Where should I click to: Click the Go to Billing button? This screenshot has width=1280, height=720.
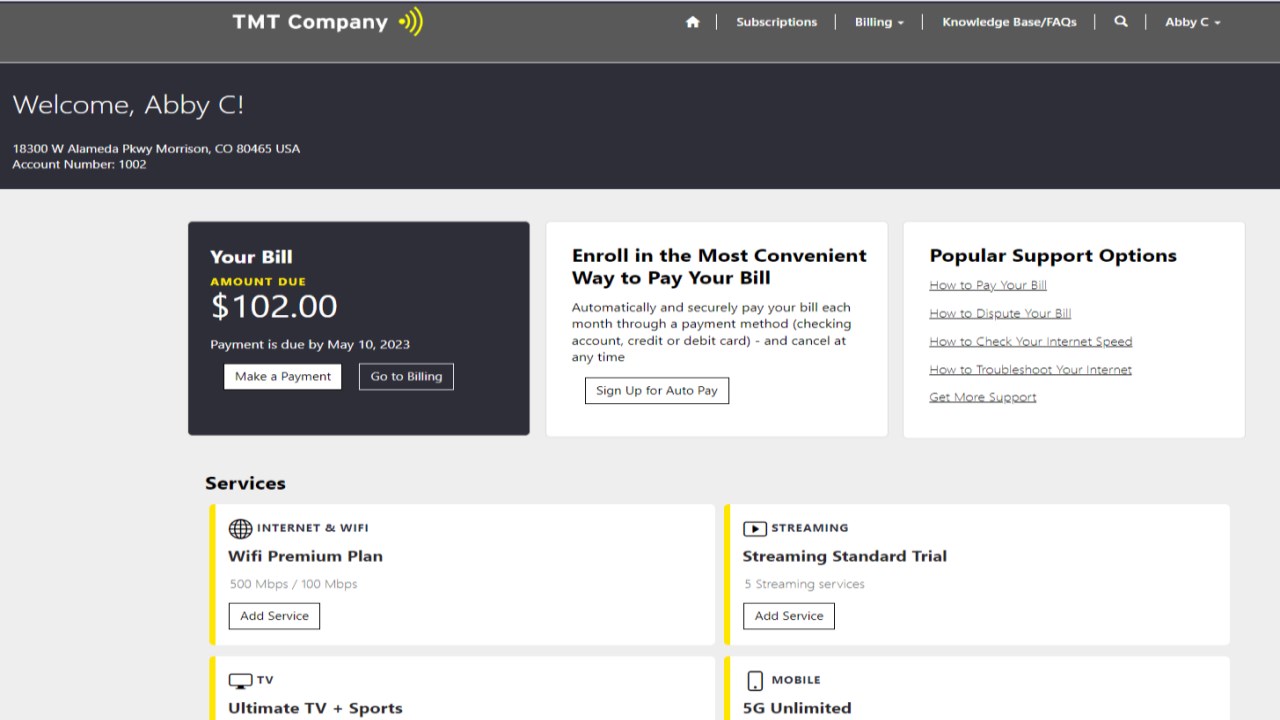click(x=406, y=376)
